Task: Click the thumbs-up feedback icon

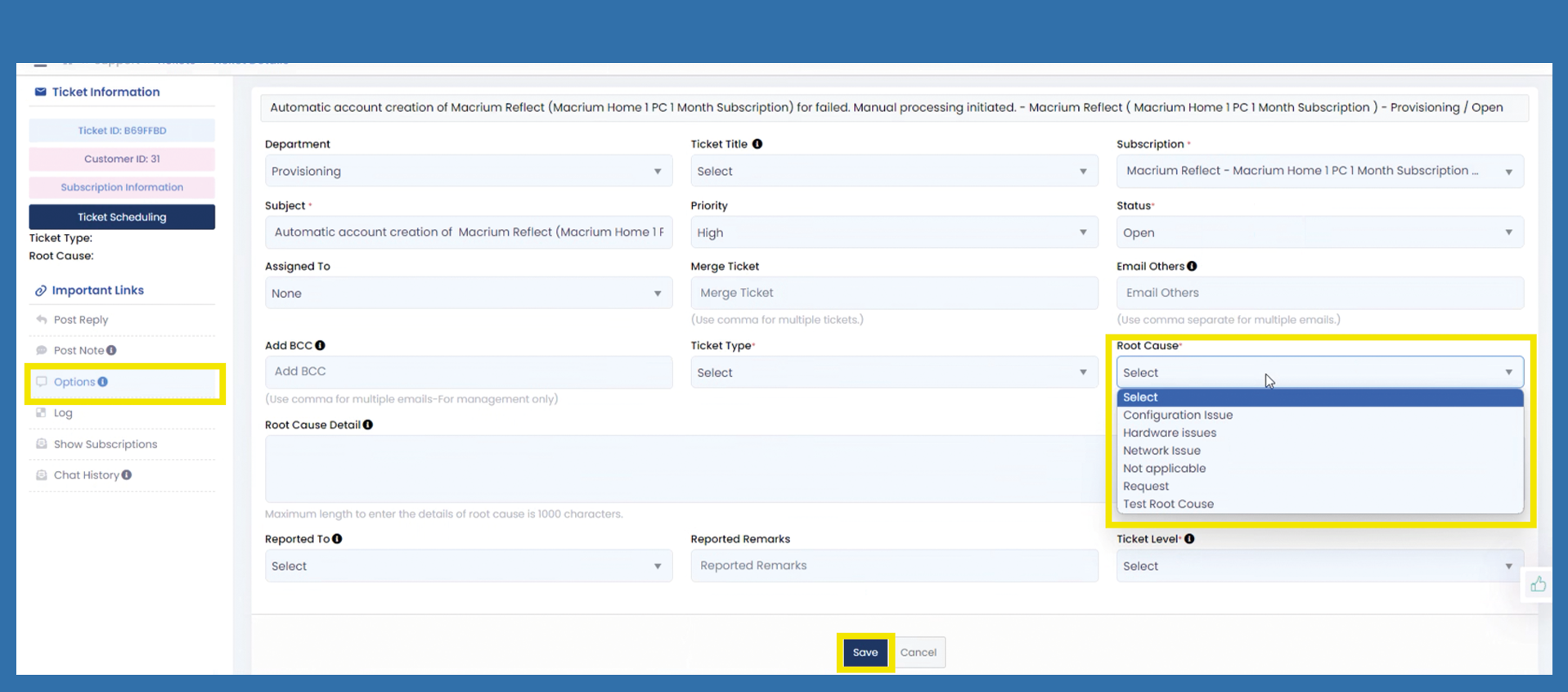Action: click(1538, 584)
